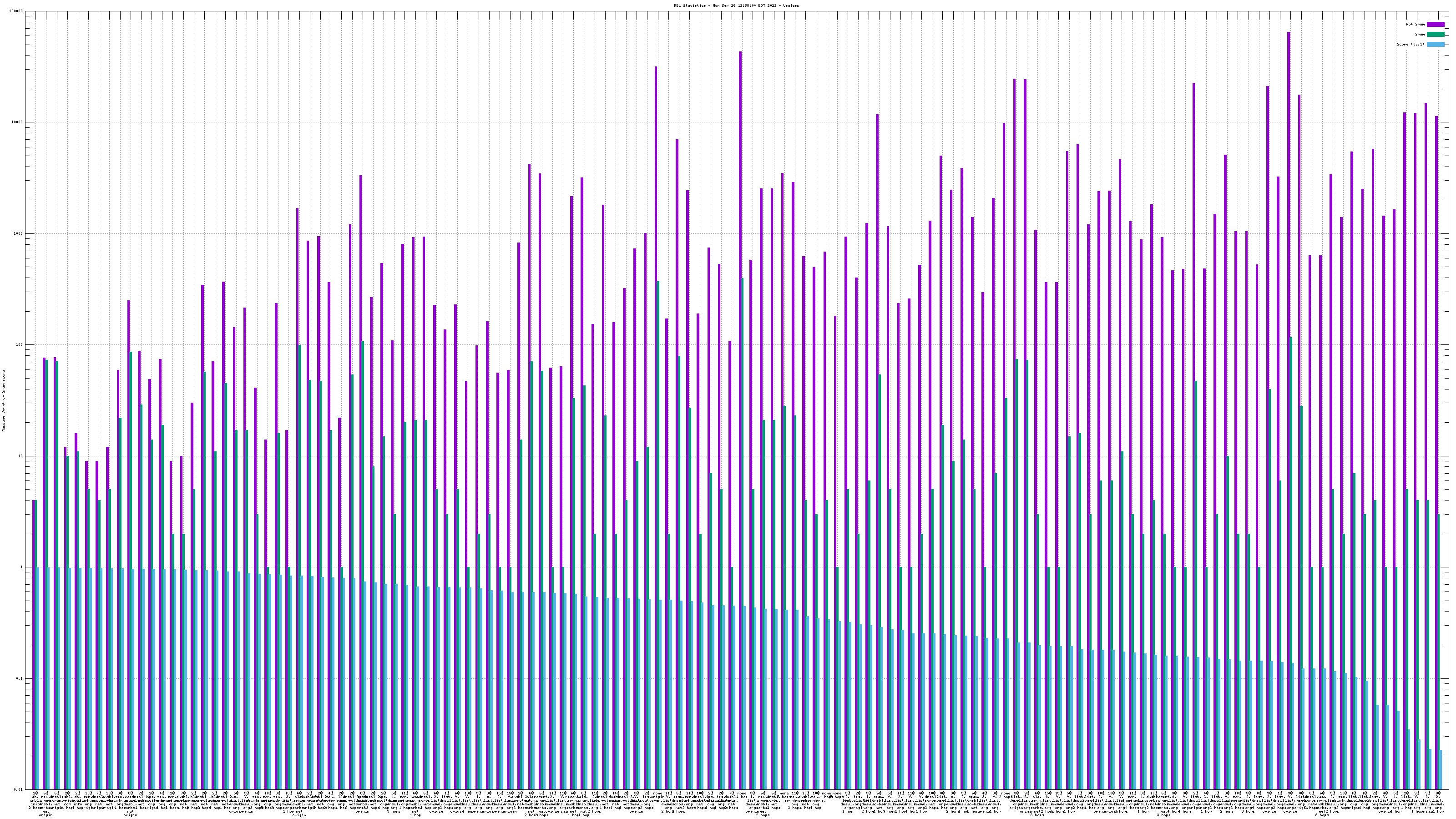Image resolution: width=1456 pixels, height=819 pixels.
Task: Click the vertical 'Message Count or Spam Score' axis title
Action: [3, 400]
